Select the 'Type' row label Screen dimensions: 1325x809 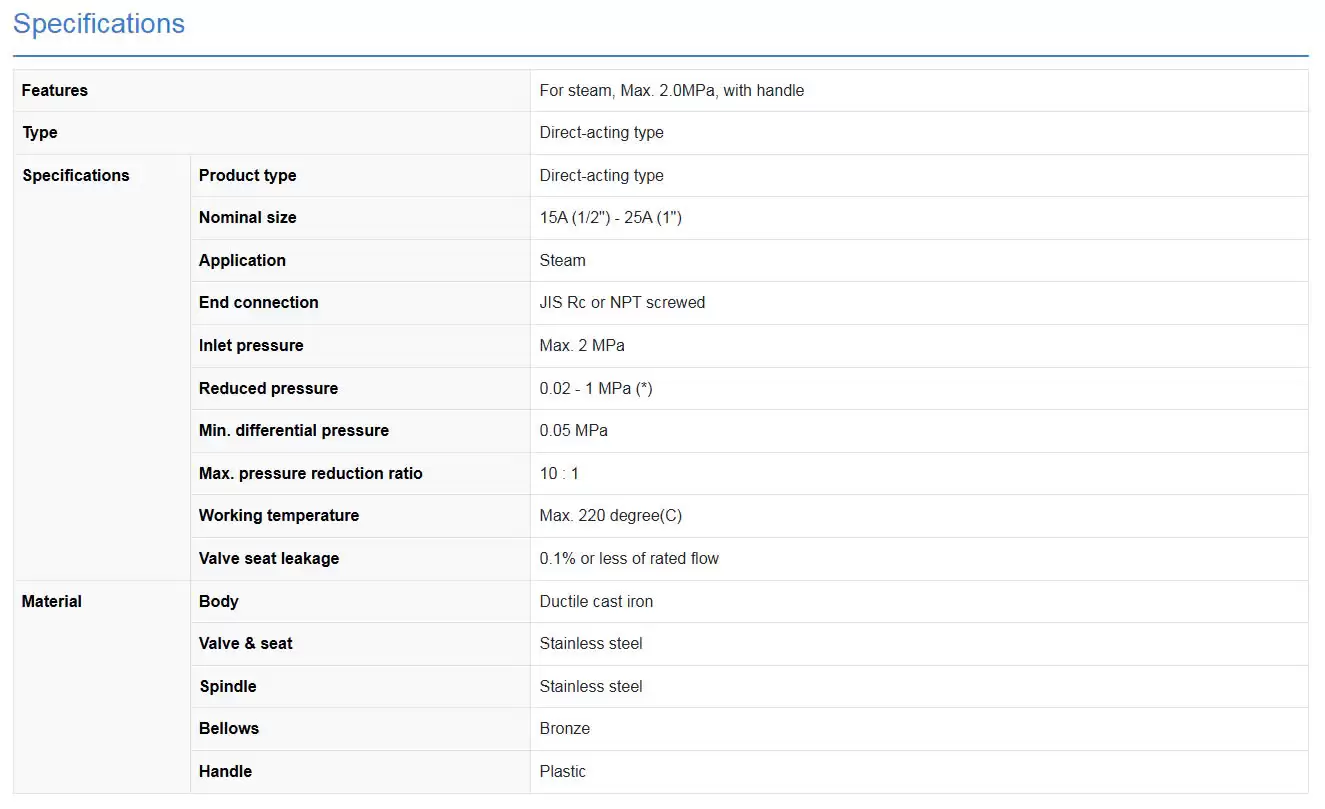tap(40, 133)
